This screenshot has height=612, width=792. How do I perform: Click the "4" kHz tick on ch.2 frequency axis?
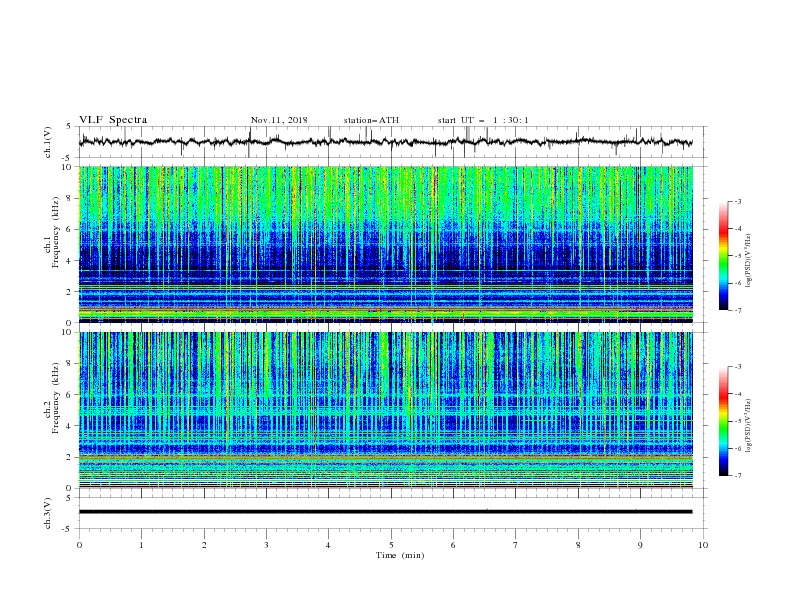point(71,426)
